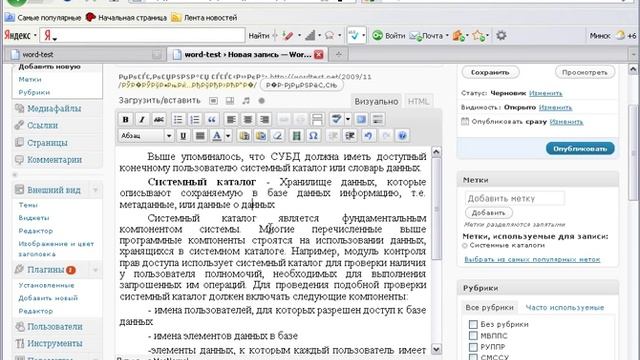Paste as plain text
Screen dimensions: 640x360
pos(244,136)
